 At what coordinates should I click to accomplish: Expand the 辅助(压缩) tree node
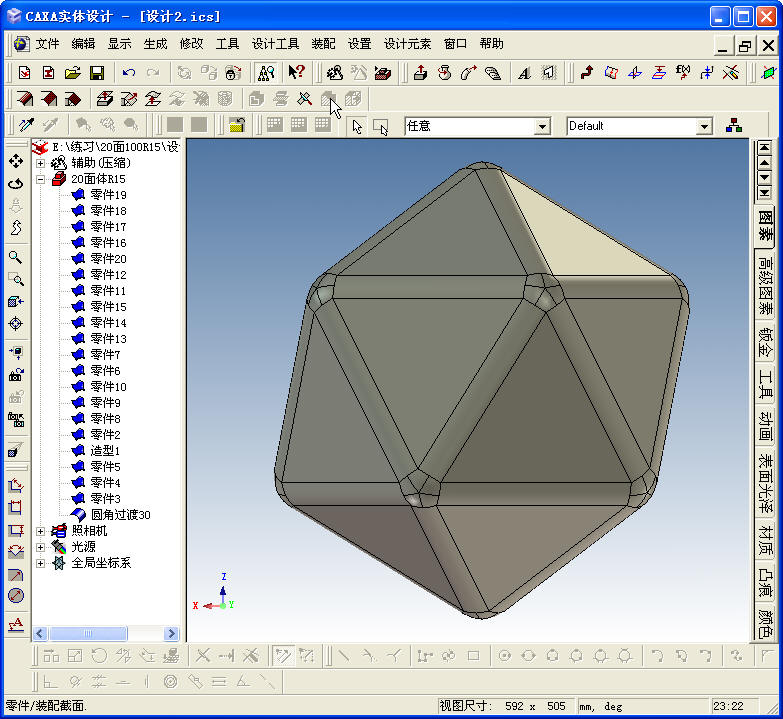pos(40,163)
